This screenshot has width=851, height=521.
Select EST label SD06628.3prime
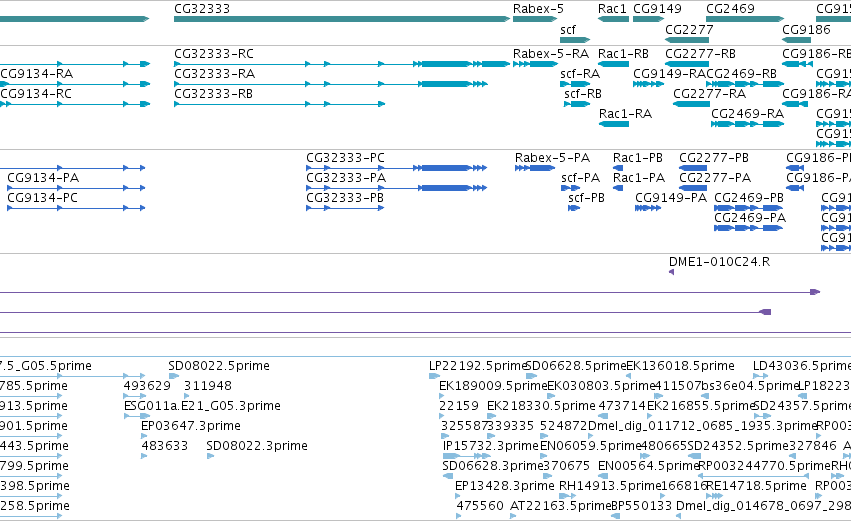click(x=493, y=466)
